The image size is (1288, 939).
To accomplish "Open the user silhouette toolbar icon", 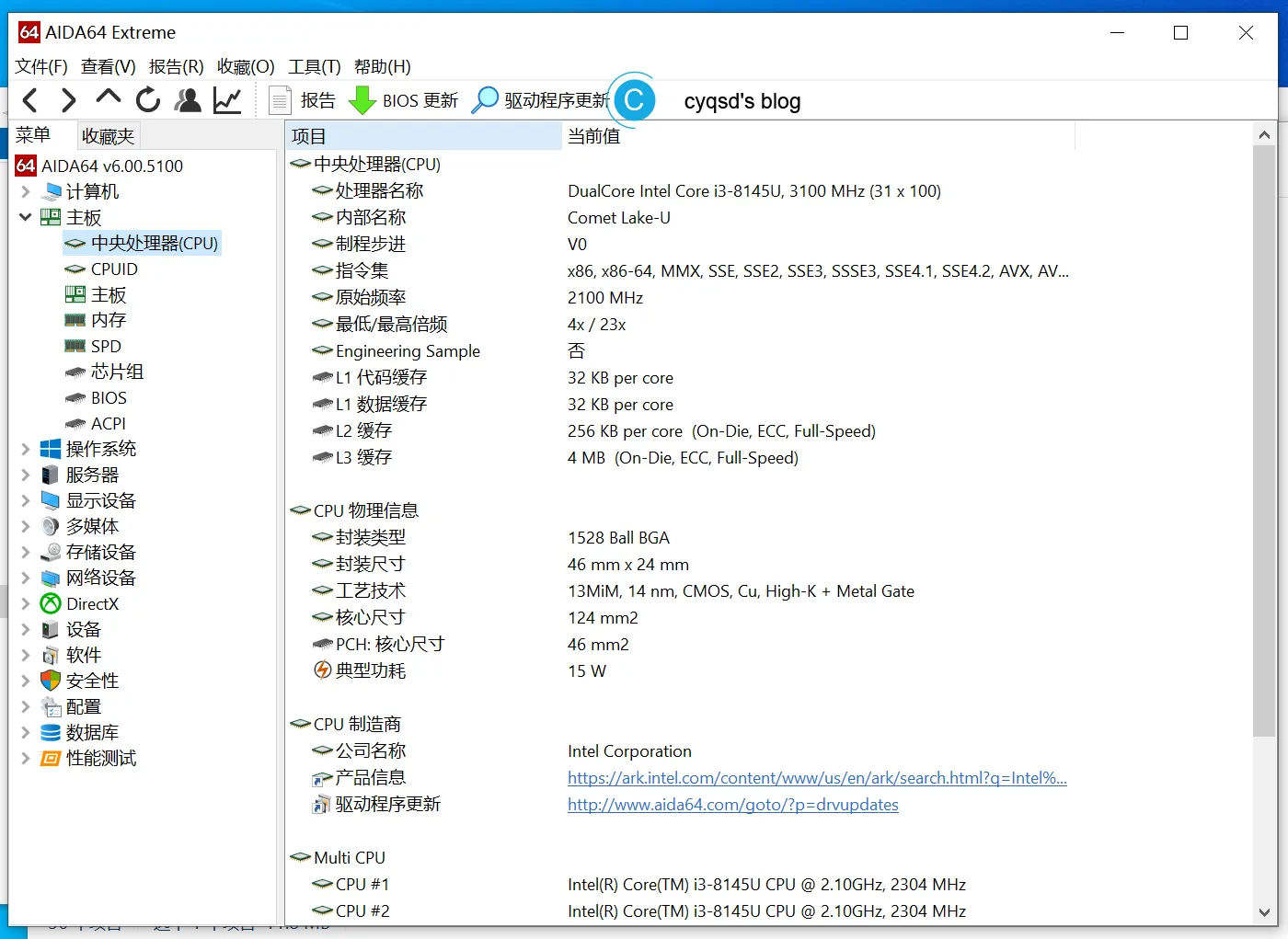I will click(x=188, y=100).
